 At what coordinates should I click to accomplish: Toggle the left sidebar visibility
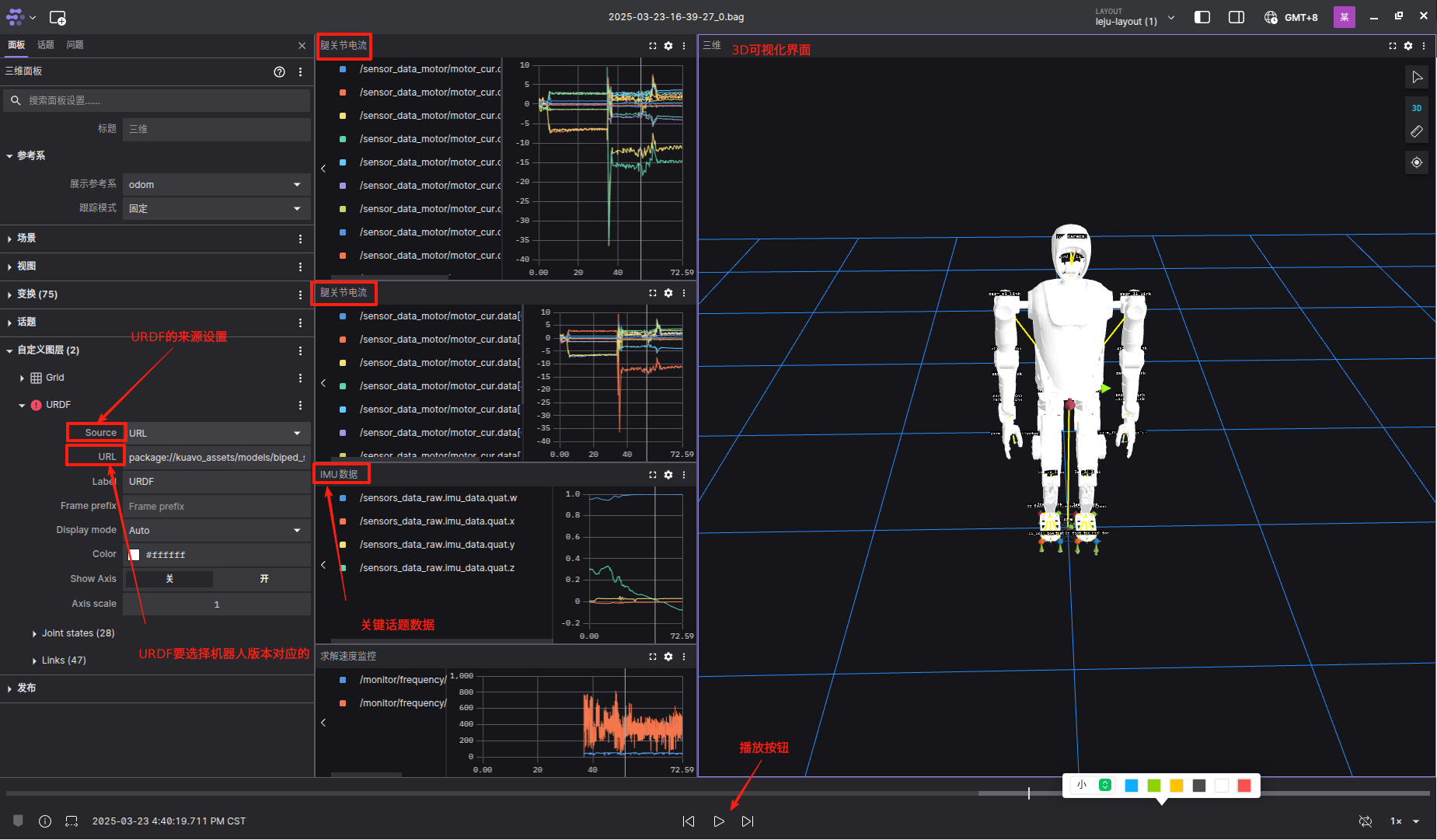pyautogui.click(x=1202, y=17)
